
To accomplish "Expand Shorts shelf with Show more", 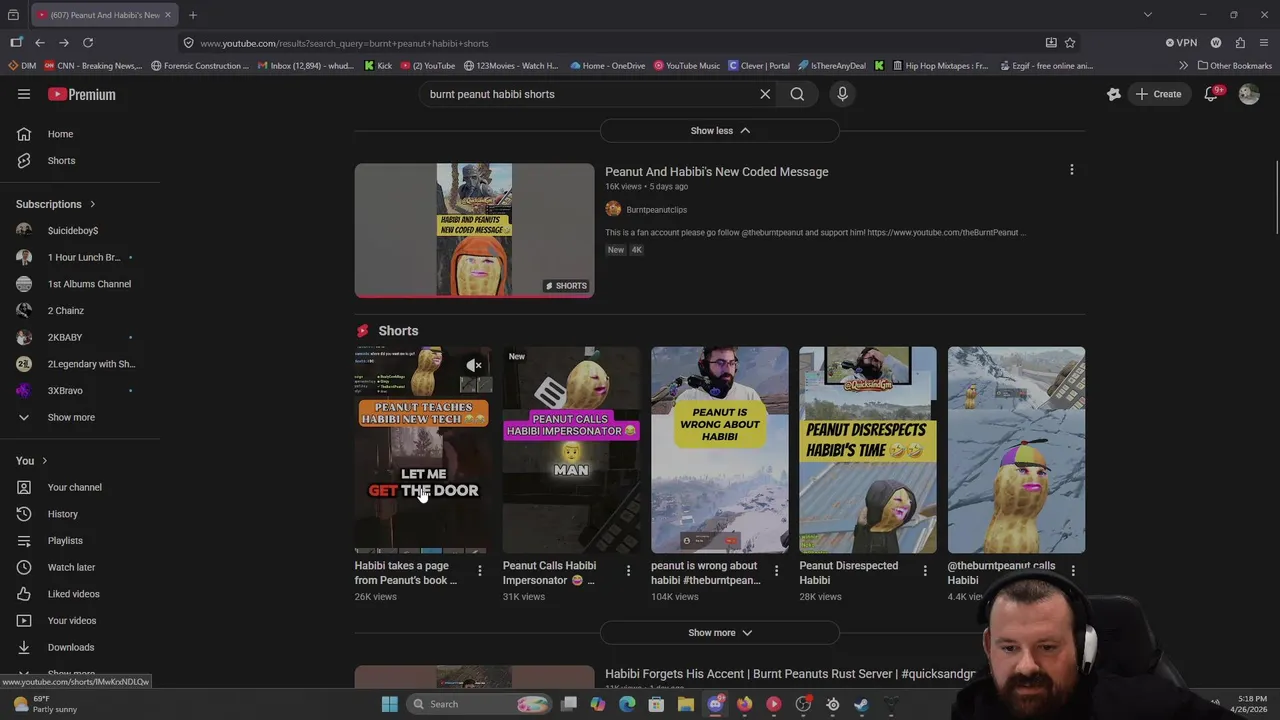I will [720, 633].
